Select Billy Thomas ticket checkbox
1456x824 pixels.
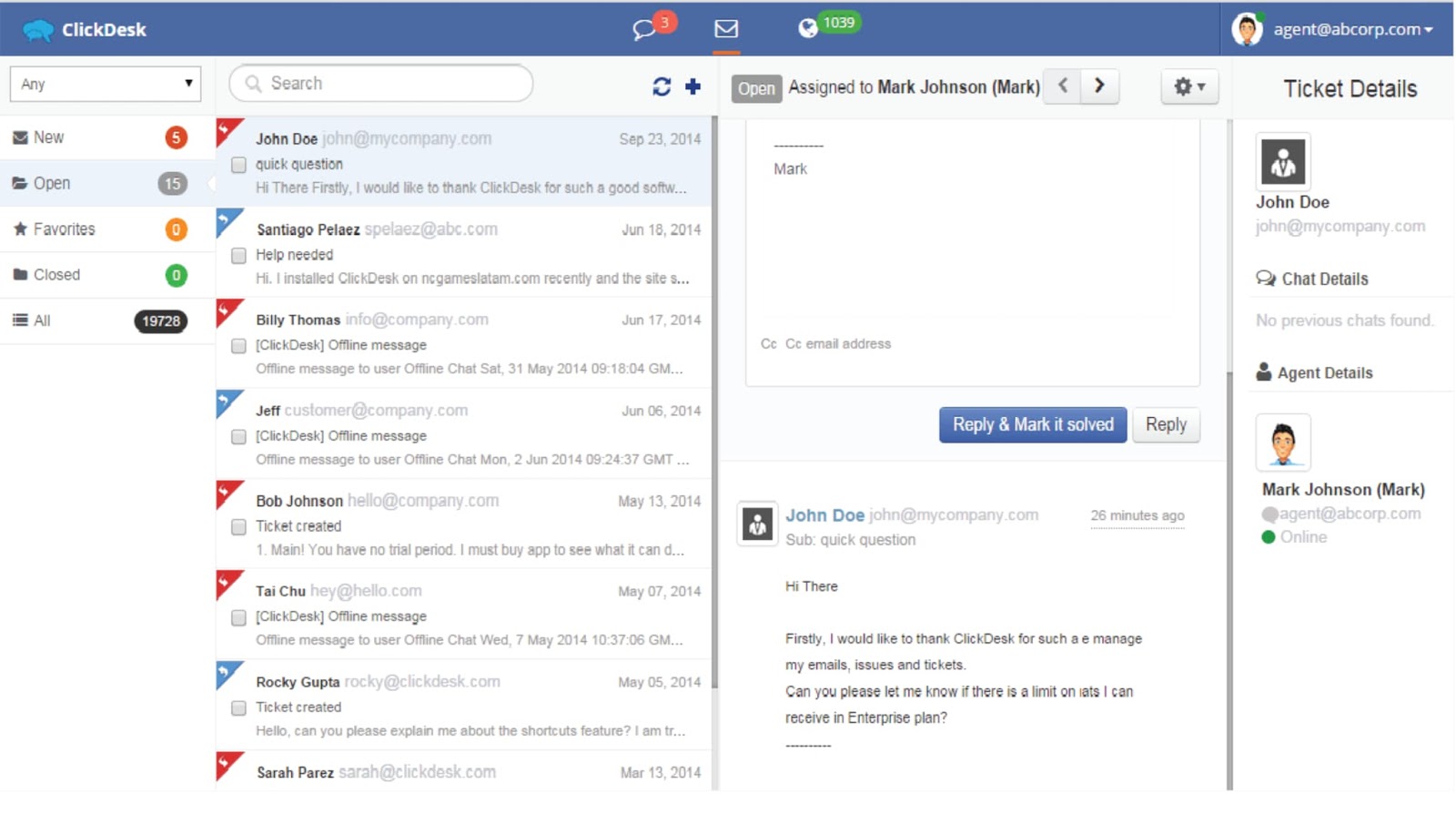[238, 346]
